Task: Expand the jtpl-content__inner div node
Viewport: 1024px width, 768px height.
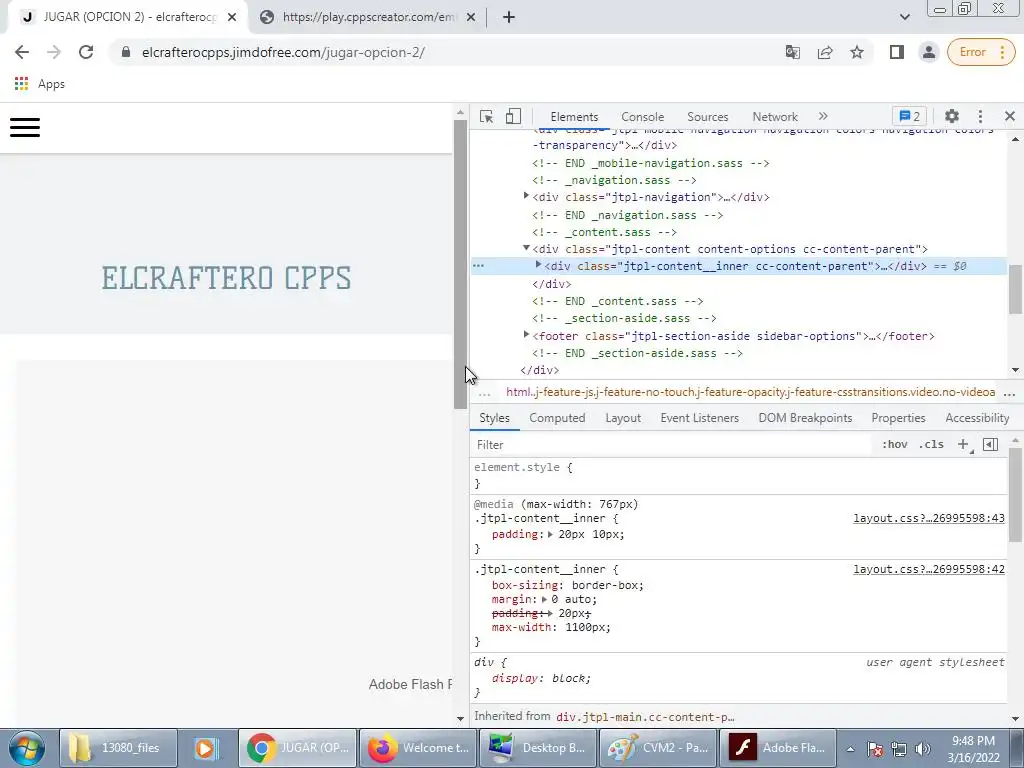Action: click(538, 265)
